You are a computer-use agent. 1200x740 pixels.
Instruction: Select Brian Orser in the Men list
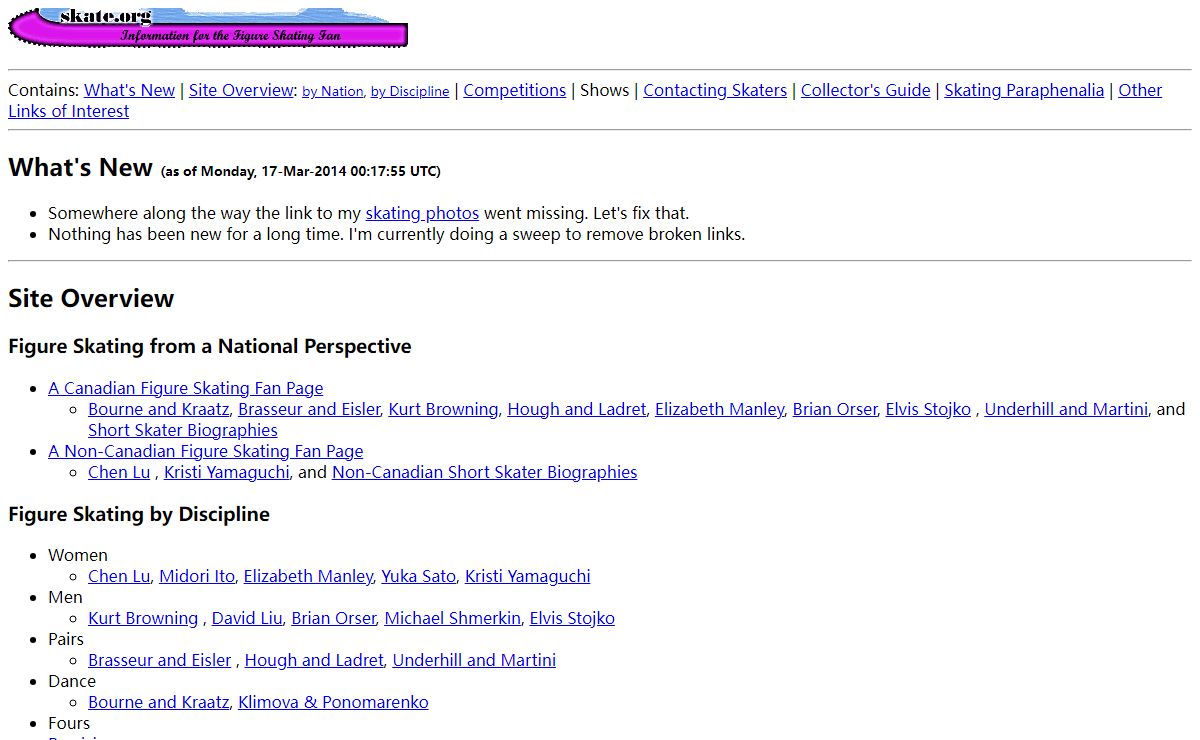click(334, 618)
